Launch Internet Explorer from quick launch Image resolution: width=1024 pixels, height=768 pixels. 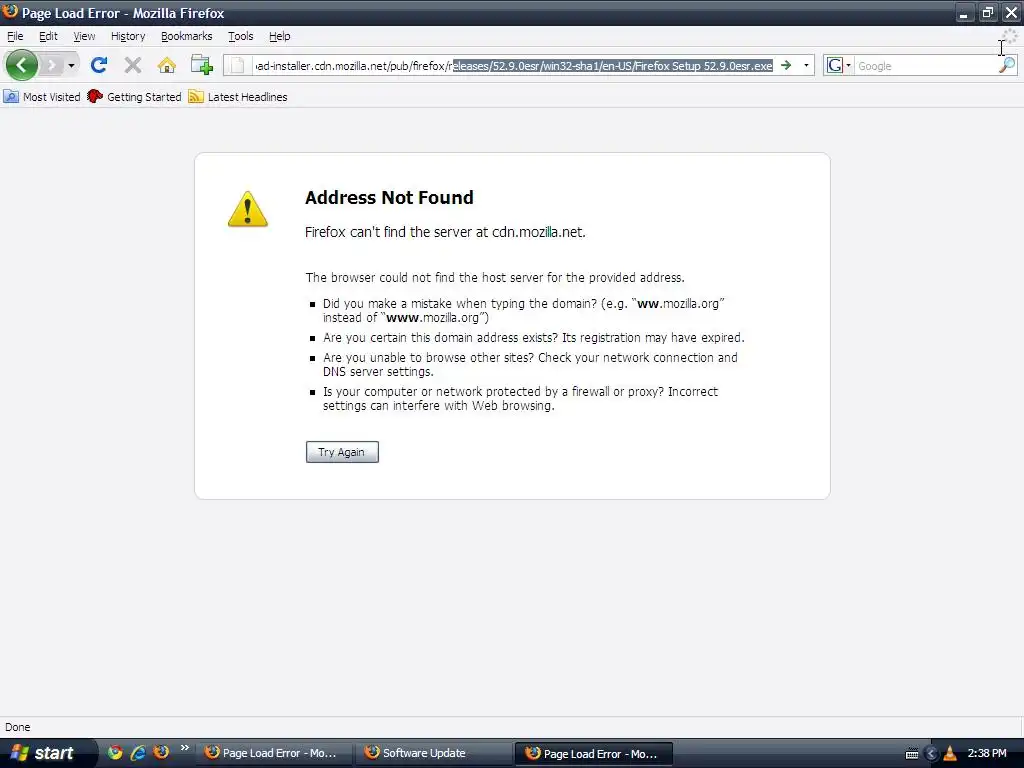[x=138, y=753]
